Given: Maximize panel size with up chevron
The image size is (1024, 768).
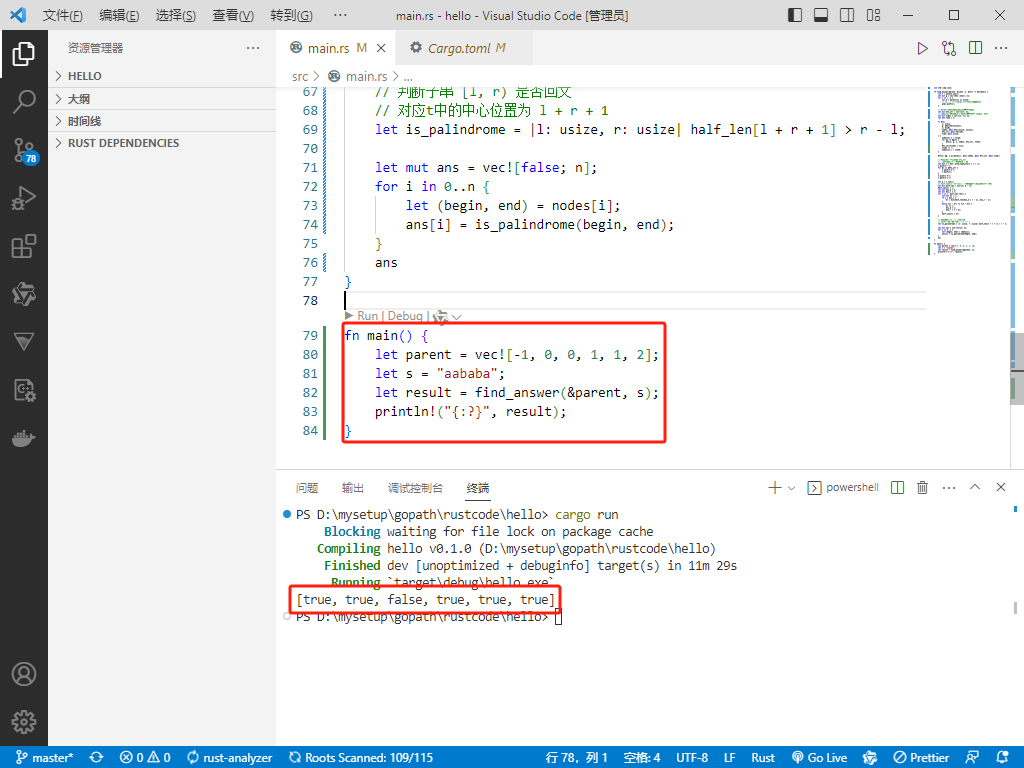Looking at the screenshot, I should [975, 487].
